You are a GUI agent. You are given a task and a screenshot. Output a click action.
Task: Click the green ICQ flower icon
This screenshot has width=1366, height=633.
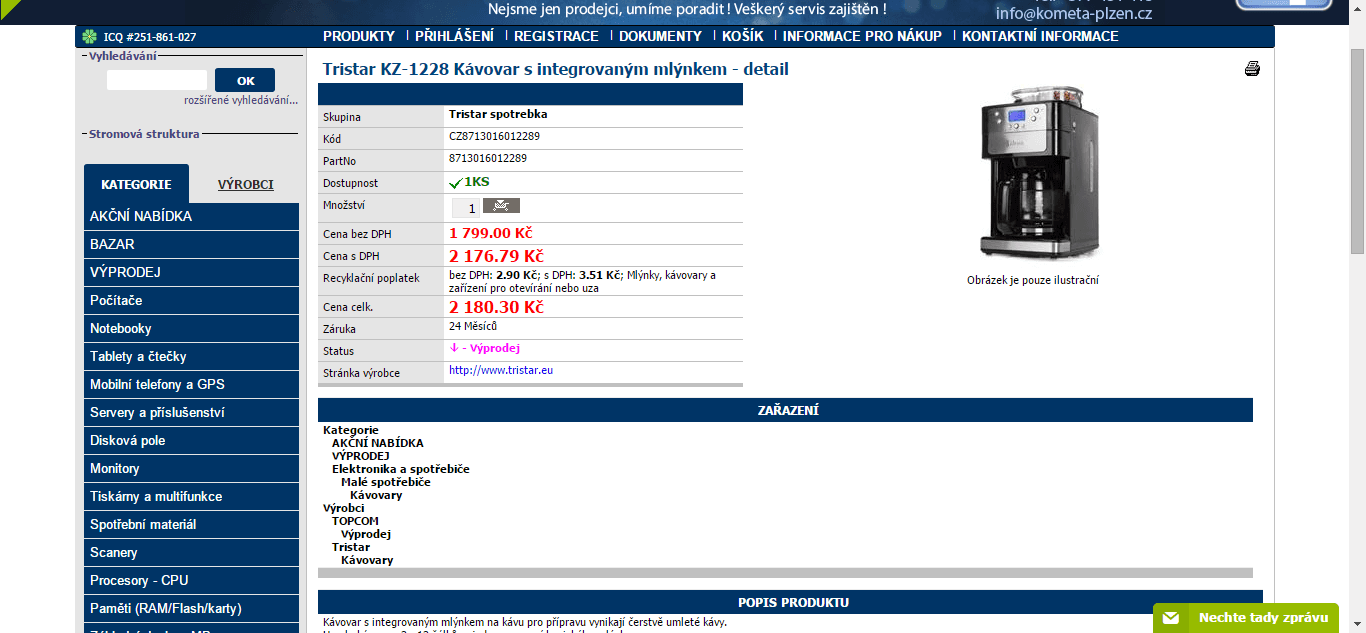(x=89, y=37)
